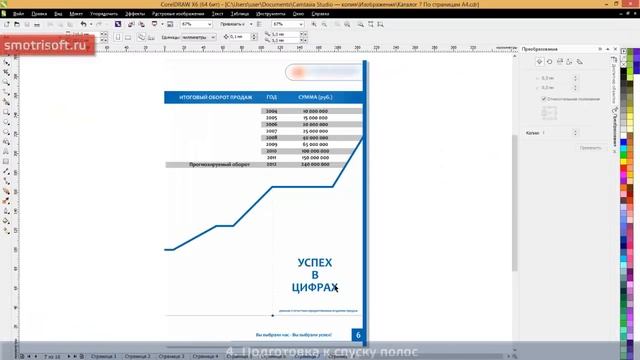Pick the blue color swatch in palette

point(624,142)
